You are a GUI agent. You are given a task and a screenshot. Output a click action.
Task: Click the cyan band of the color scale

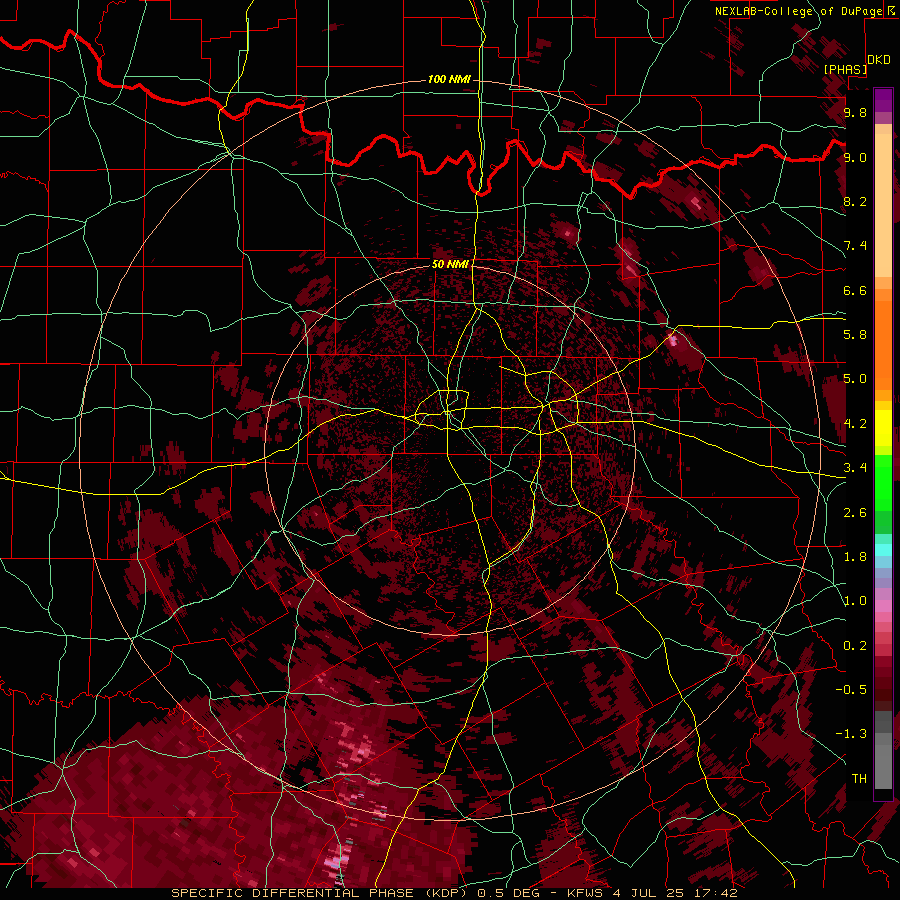tap(883, 550)
